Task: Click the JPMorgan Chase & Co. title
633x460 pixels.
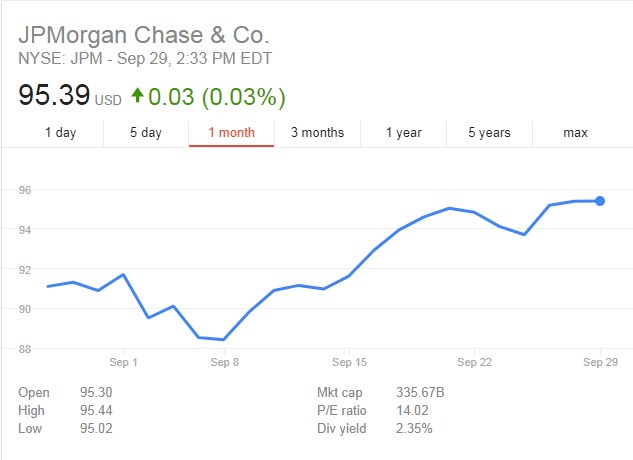Action: tap(144, 33)
